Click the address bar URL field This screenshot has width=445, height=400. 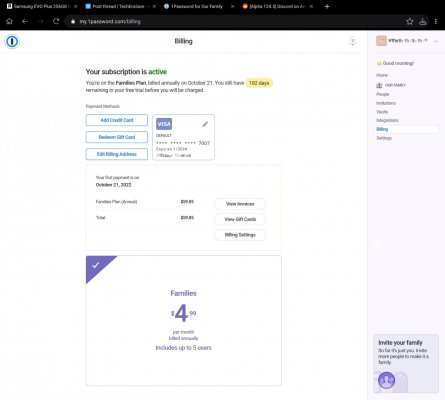tap(233, 21)
